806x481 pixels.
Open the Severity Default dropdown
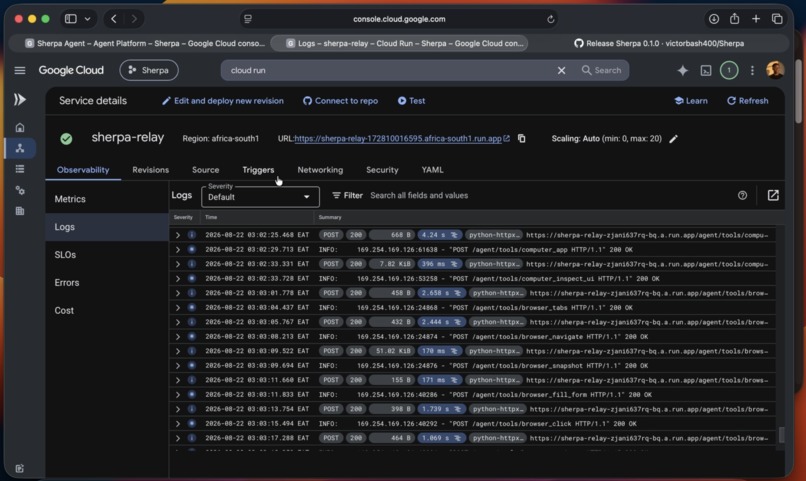[x=260, y=197]
